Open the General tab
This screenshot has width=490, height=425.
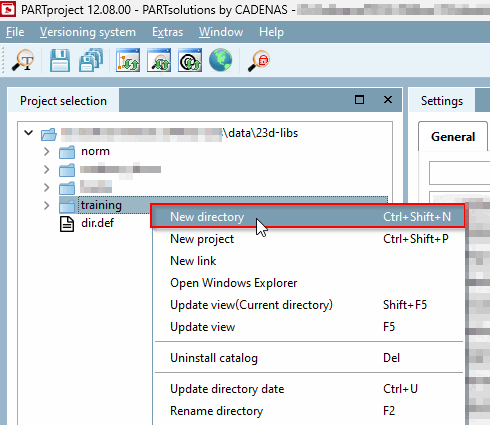[x=453, y=137]
